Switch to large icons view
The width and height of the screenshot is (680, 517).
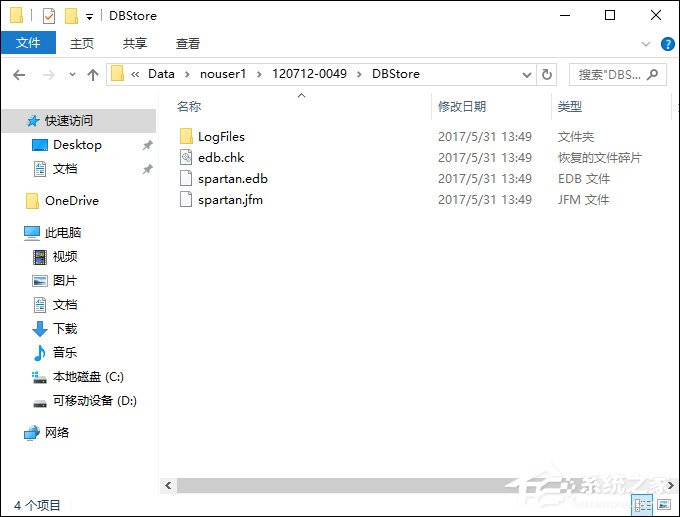coord(664,505)
